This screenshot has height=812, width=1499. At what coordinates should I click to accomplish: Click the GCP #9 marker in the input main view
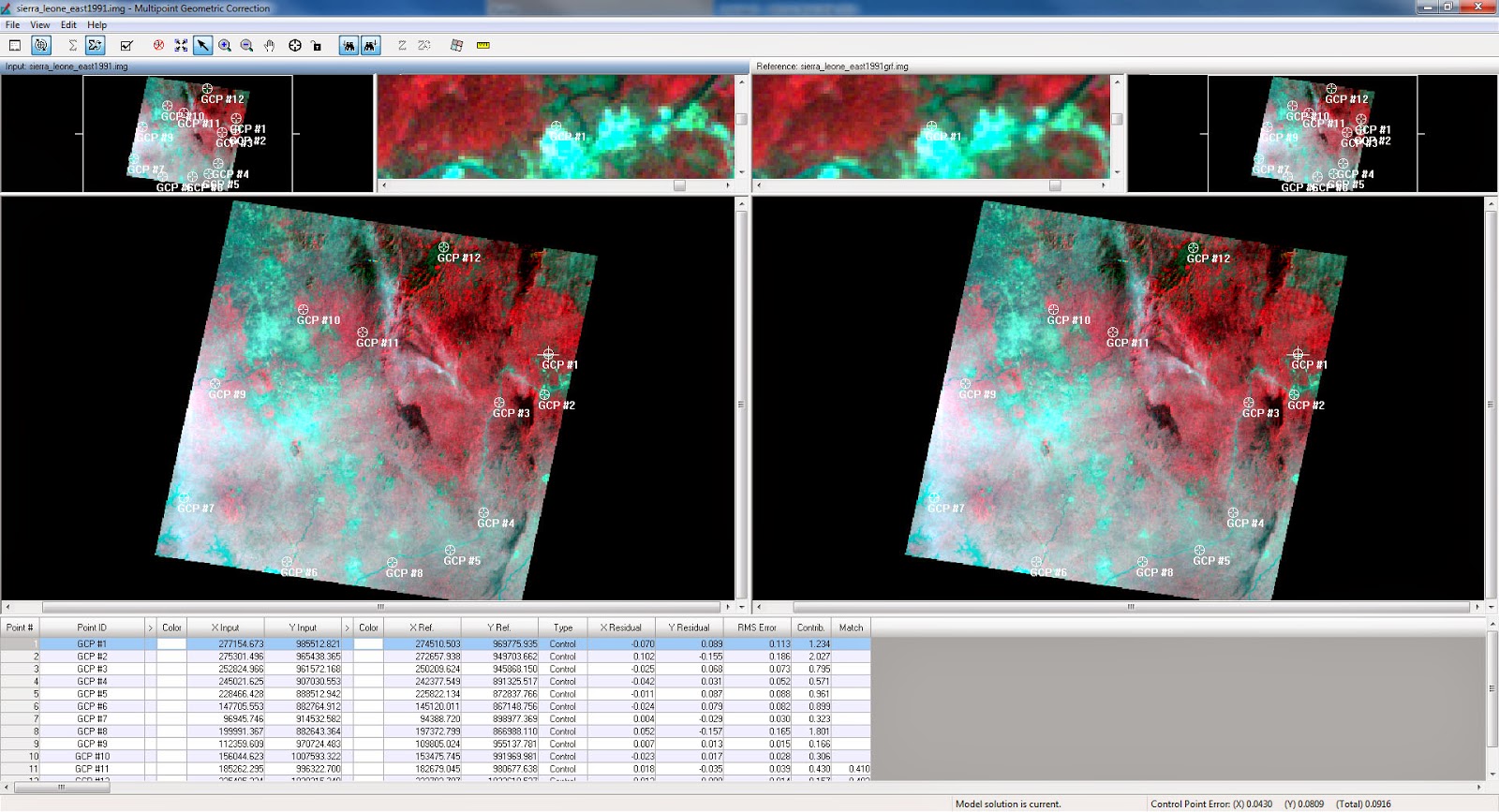[x=215, y=384]
